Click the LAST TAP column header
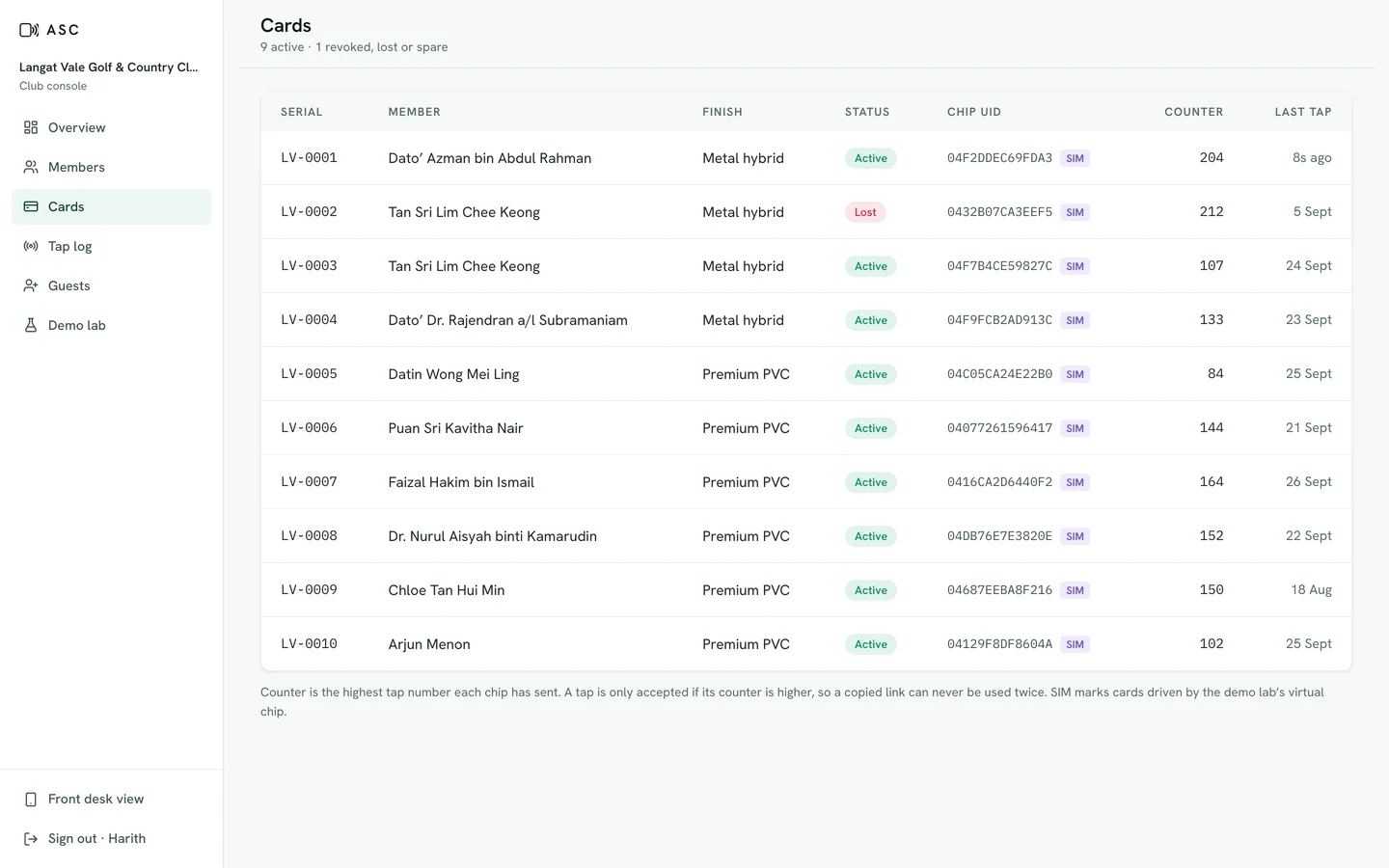The image size is (1389, 868). (x=1303, y=112)
